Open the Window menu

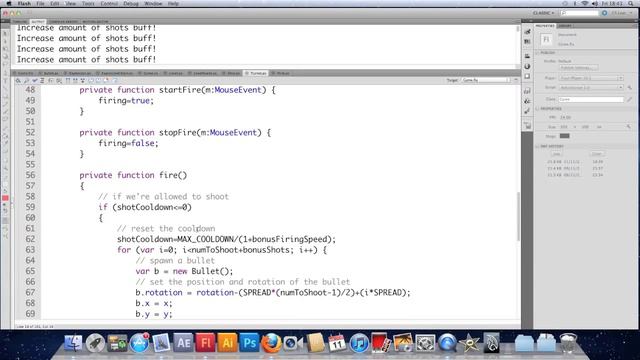(153, 3)
